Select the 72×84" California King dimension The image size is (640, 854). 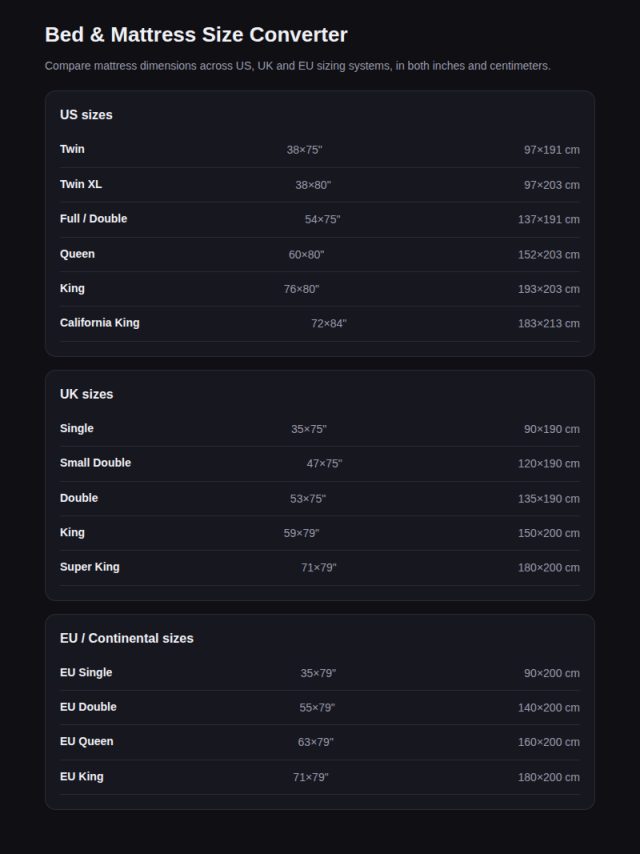click(328, 324)
